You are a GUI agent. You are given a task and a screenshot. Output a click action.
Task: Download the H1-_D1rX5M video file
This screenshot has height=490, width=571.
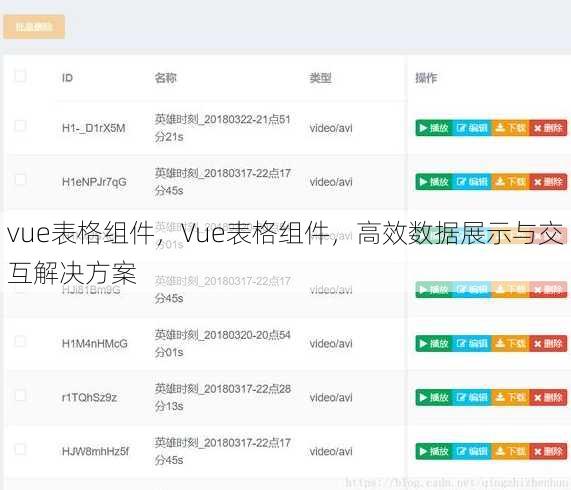(511, 128)
